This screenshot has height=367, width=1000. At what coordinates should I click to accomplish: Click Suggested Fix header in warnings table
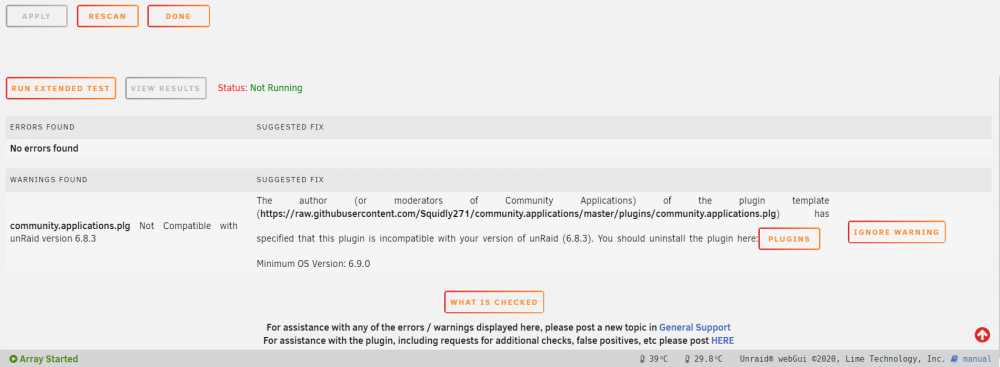[290, 180]
